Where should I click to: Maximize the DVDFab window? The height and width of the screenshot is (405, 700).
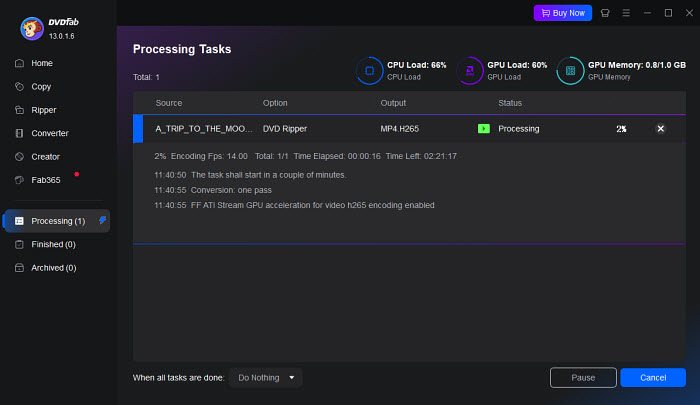[x=668, y=13]
